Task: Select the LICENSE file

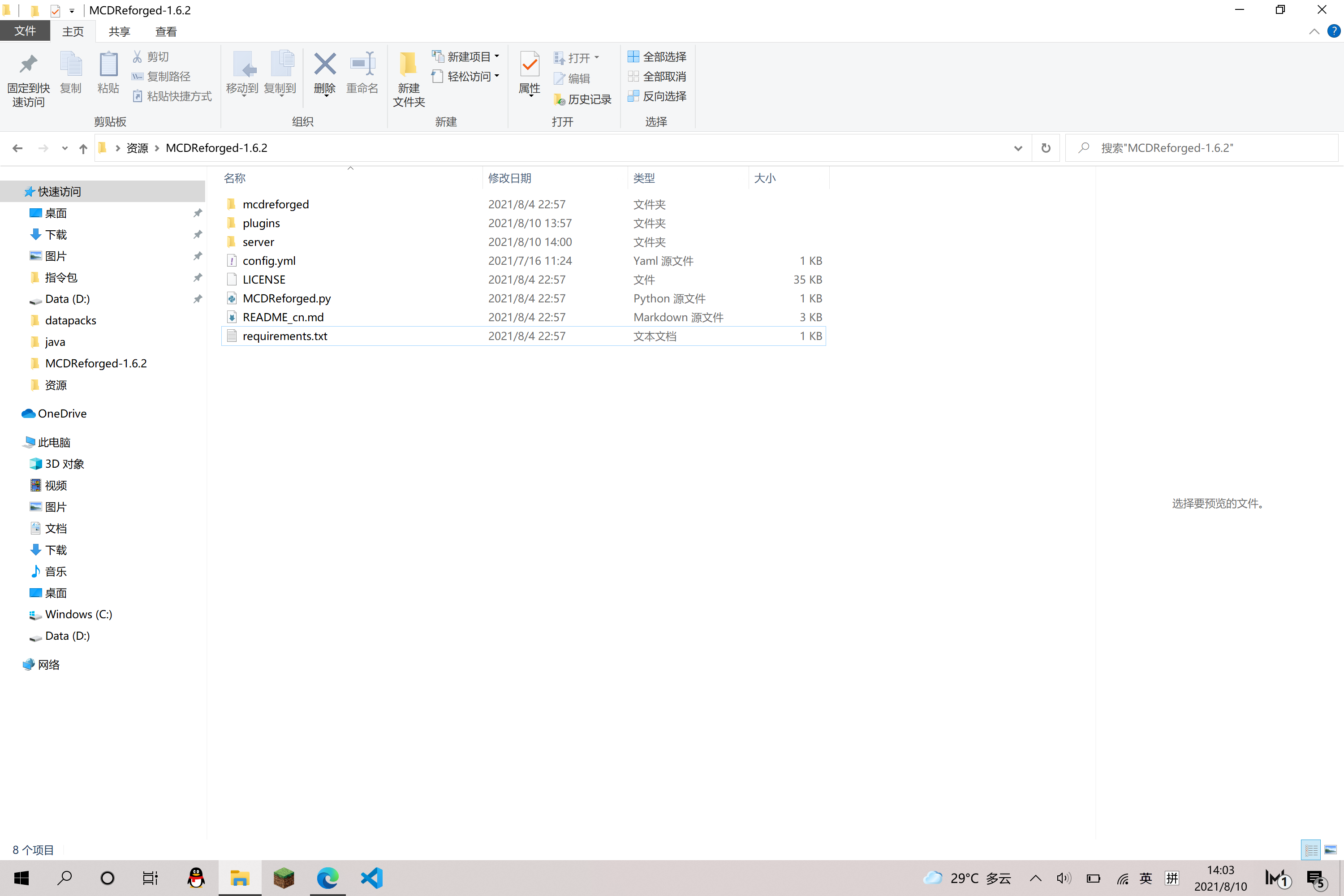Action: pos(523,280)
